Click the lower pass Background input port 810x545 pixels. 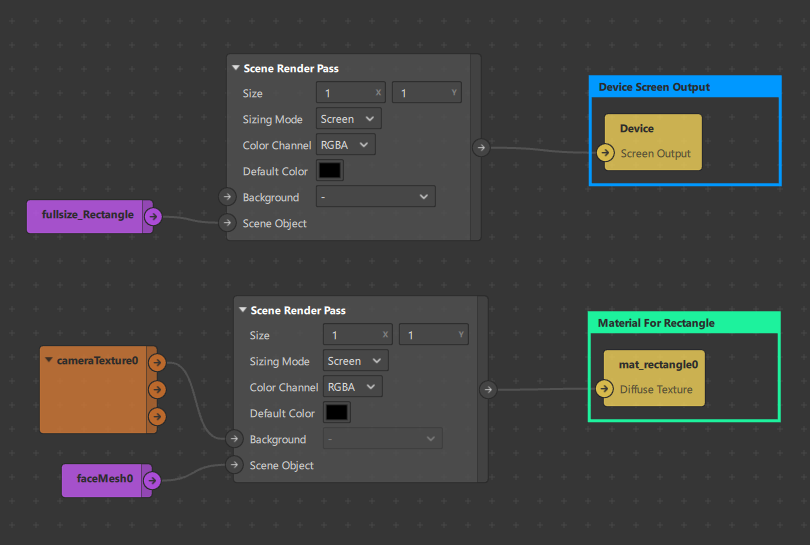234,439
